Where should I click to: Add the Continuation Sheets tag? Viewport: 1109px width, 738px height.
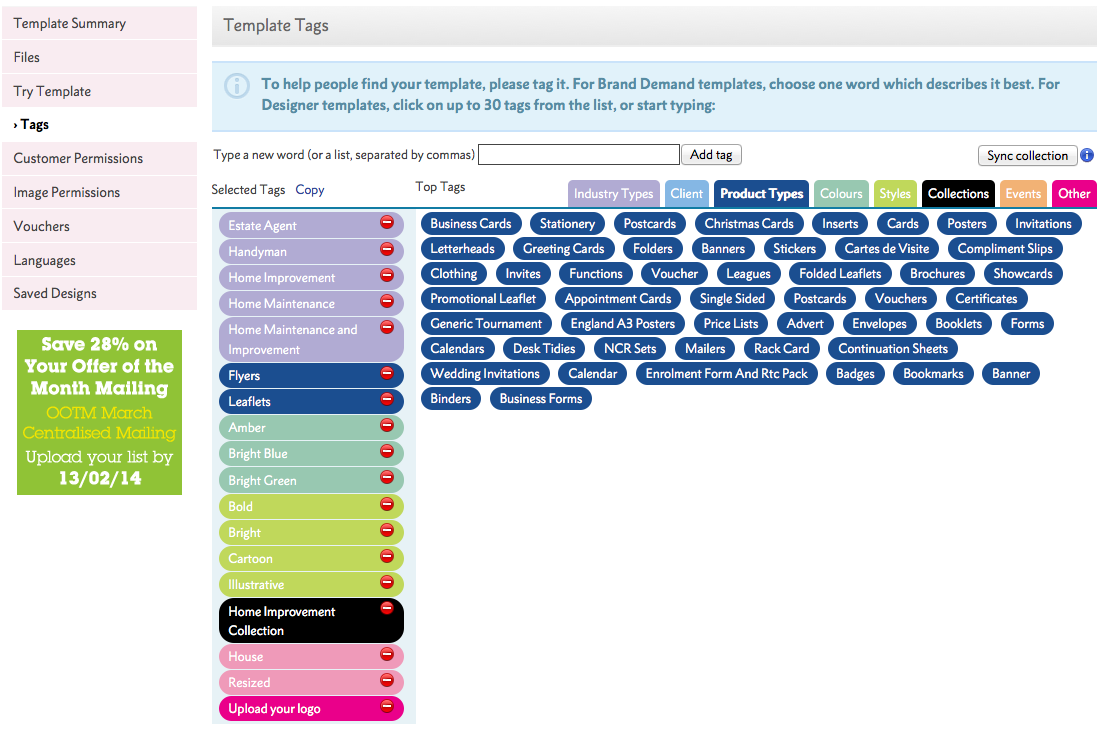(x=893, y=349)
